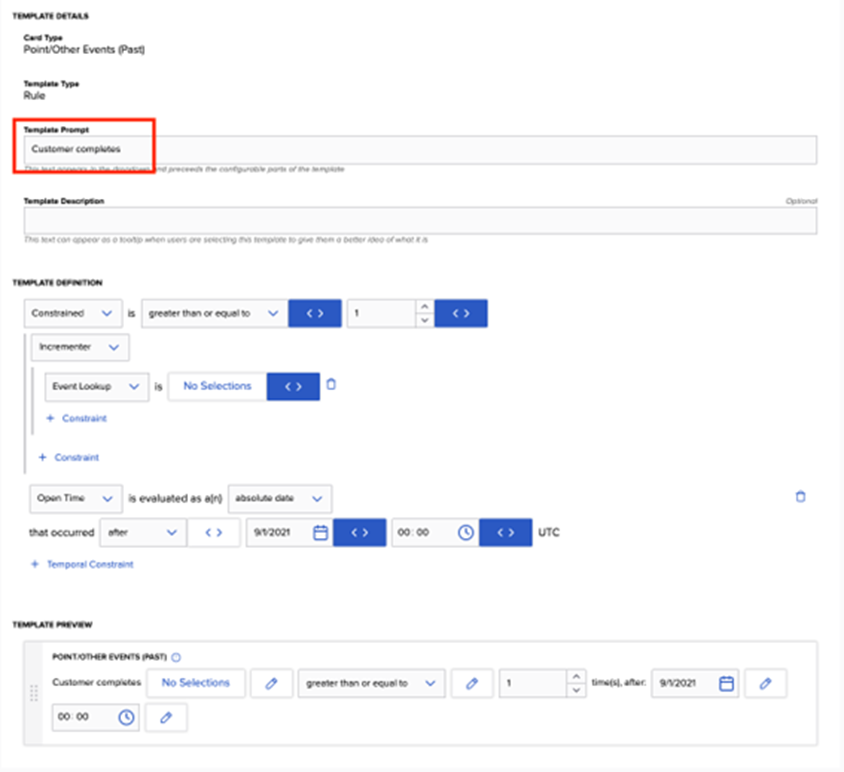The width and height of the screenshot is (844, 772).
Task: Click the clock icon in the Template Definition time field
Action: pyautogui.click(x=465, y=533)
